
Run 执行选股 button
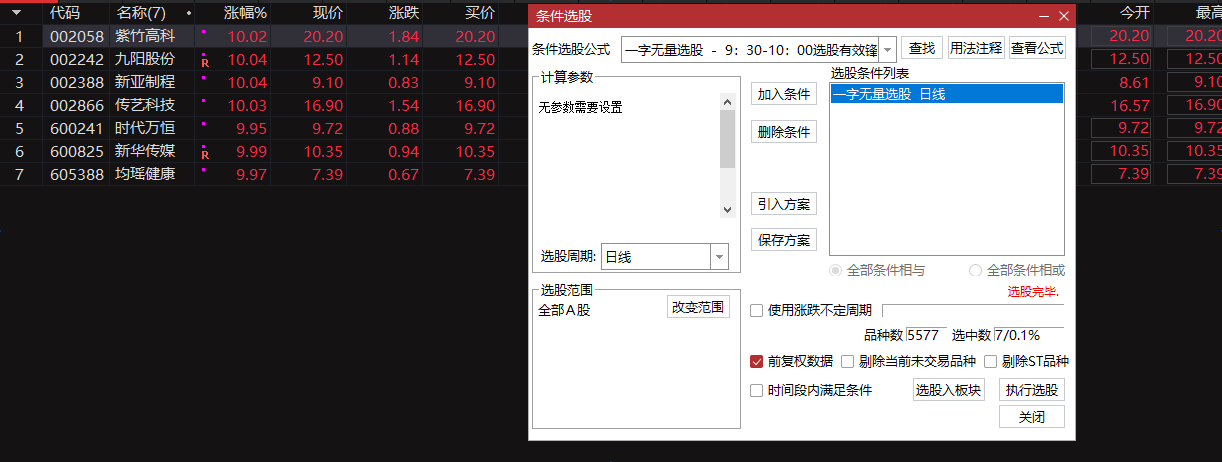pos(1032,390)
